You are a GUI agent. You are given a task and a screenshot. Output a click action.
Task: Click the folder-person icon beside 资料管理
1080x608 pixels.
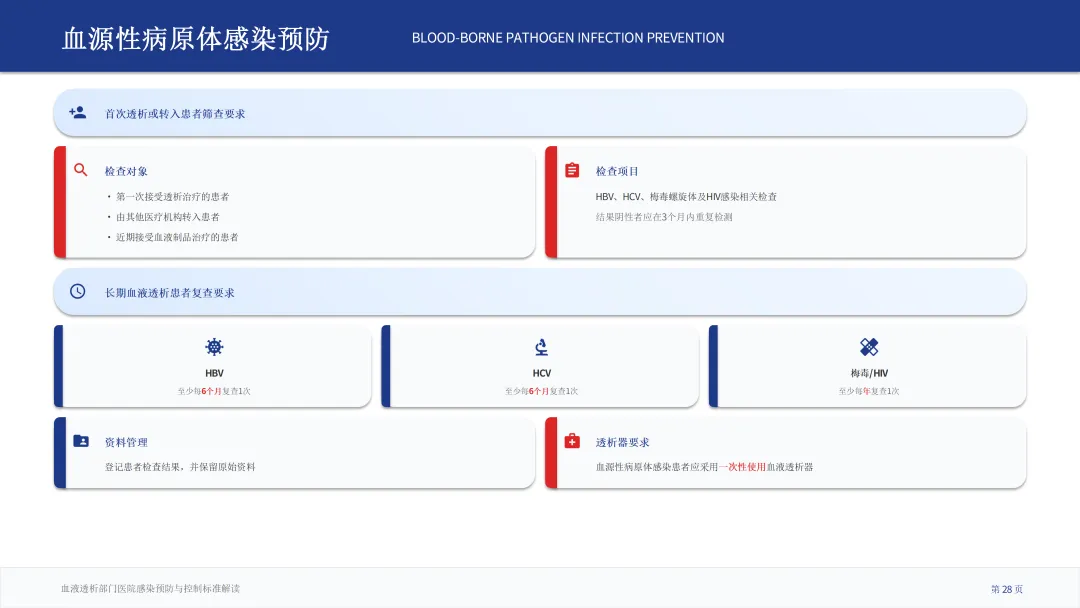pyautogui.click(x=81, y=441)
